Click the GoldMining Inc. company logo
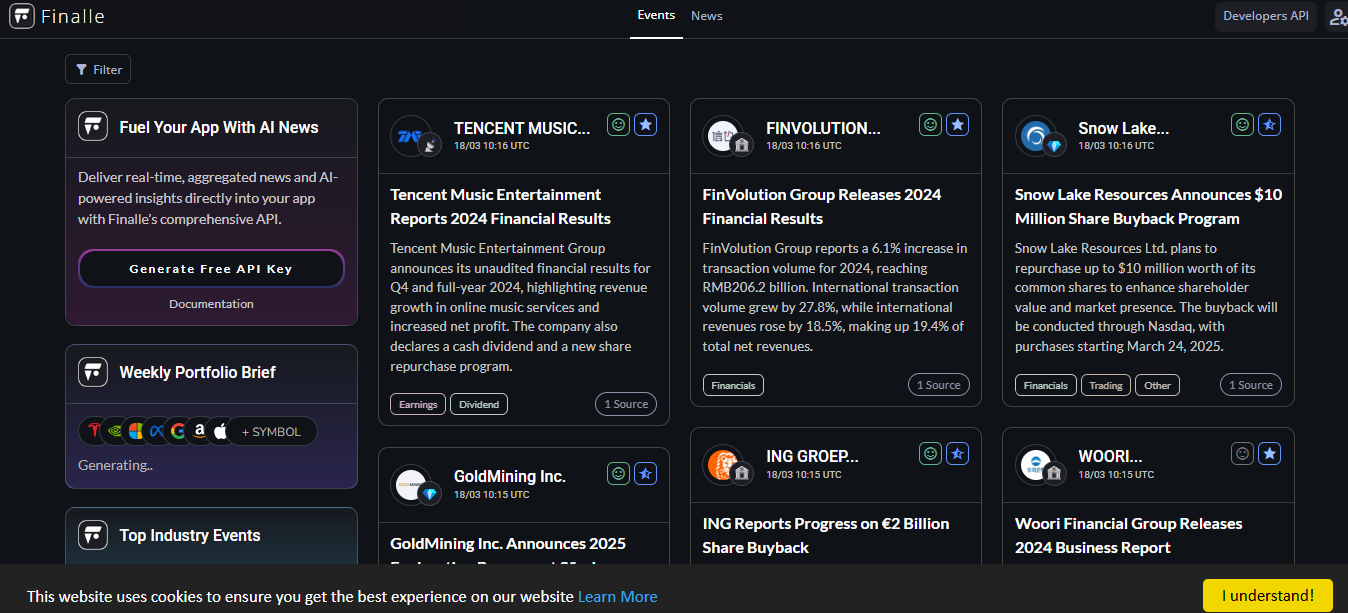This screenshot has height=613, width=1348. click(410, 485)
